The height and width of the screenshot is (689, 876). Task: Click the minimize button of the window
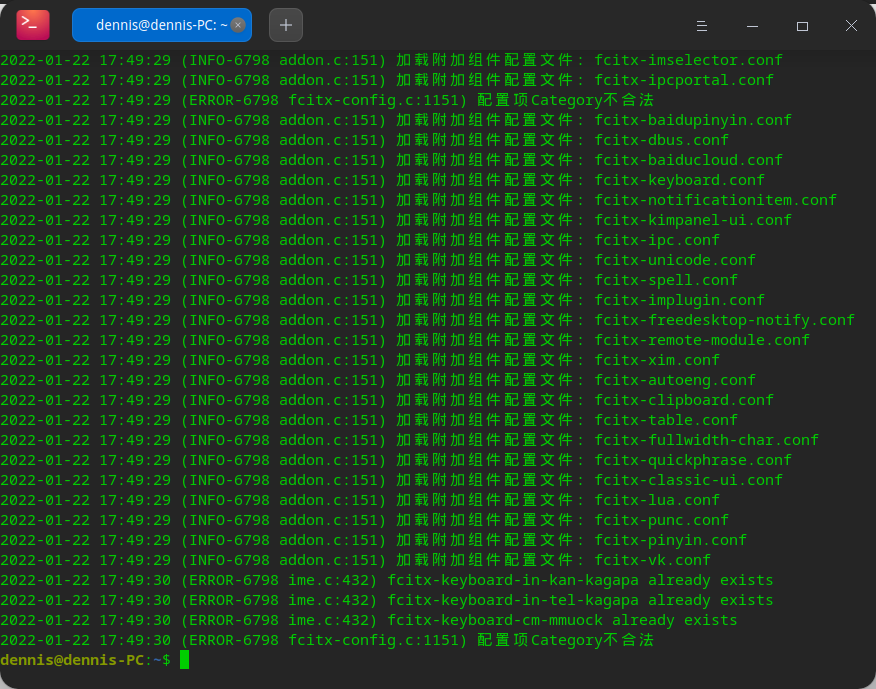click(752, 26)
